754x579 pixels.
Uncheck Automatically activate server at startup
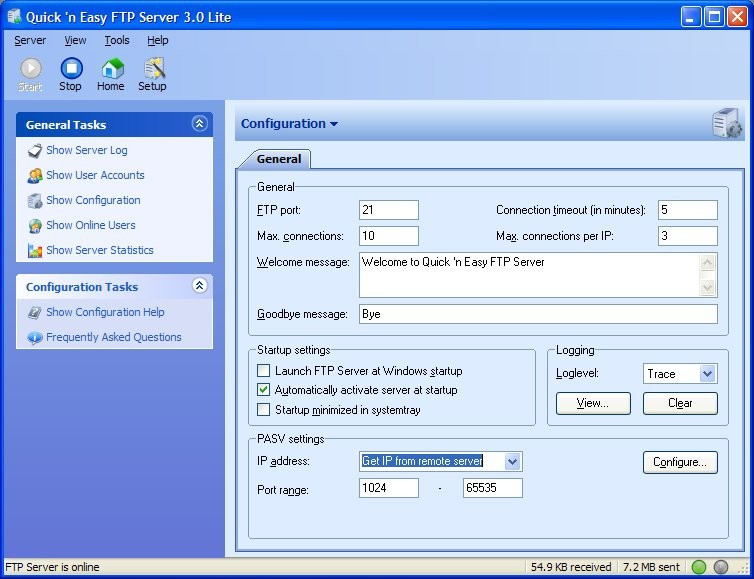[264, 390]
